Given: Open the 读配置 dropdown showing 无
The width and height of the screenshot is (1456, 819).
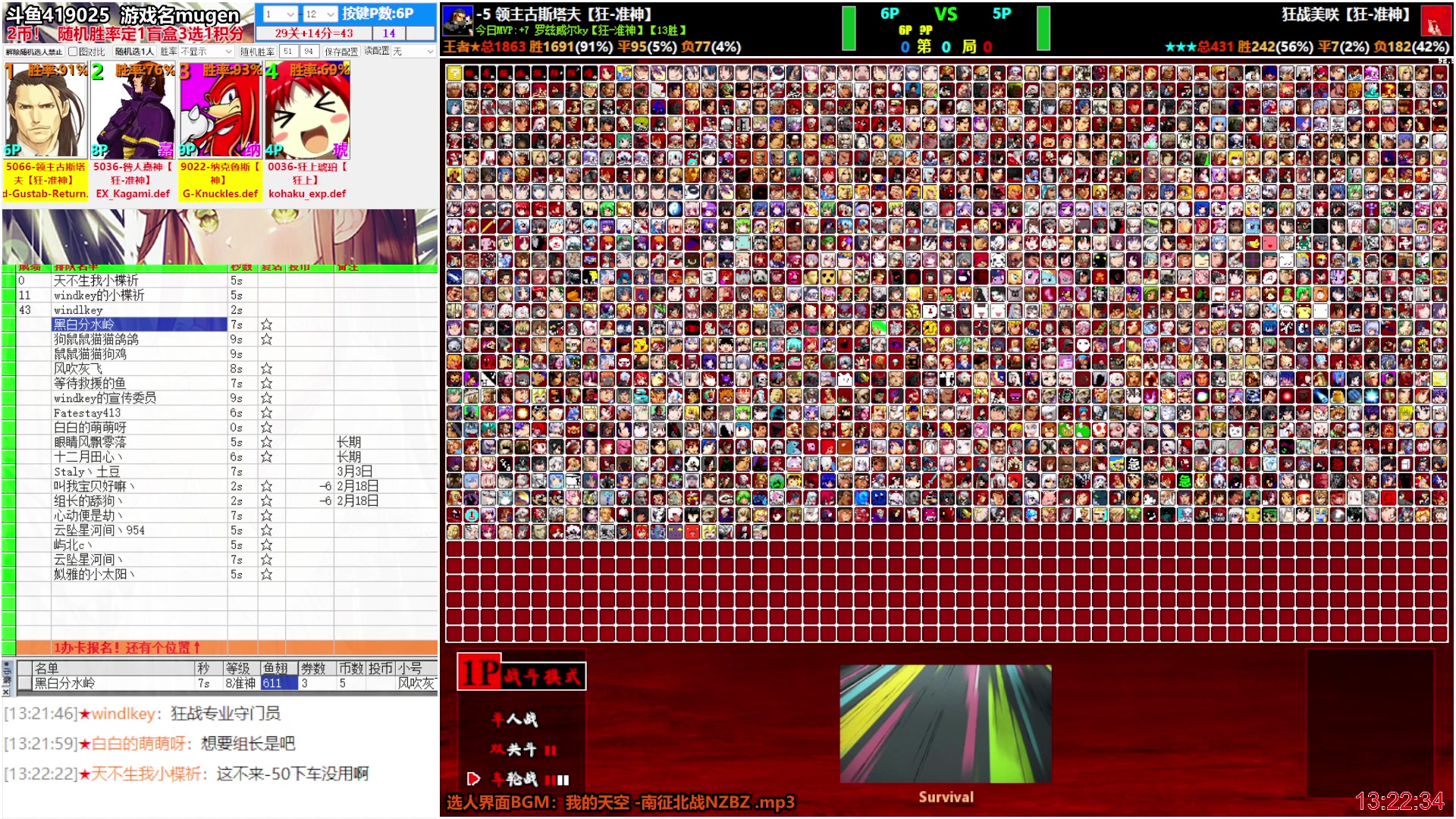Looking at the screenshot, I should (413, 52).
